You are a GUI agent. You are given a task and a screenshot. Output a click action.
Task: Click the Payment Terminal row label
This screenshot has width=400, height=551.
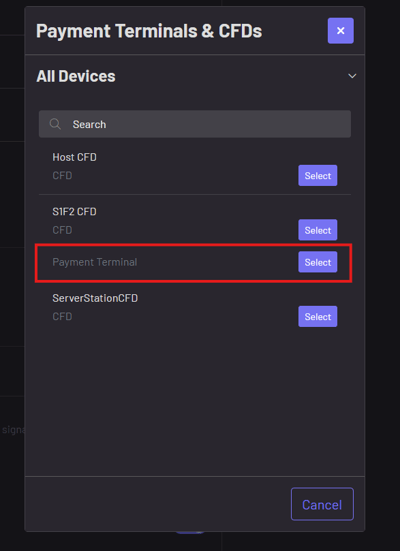95,262
